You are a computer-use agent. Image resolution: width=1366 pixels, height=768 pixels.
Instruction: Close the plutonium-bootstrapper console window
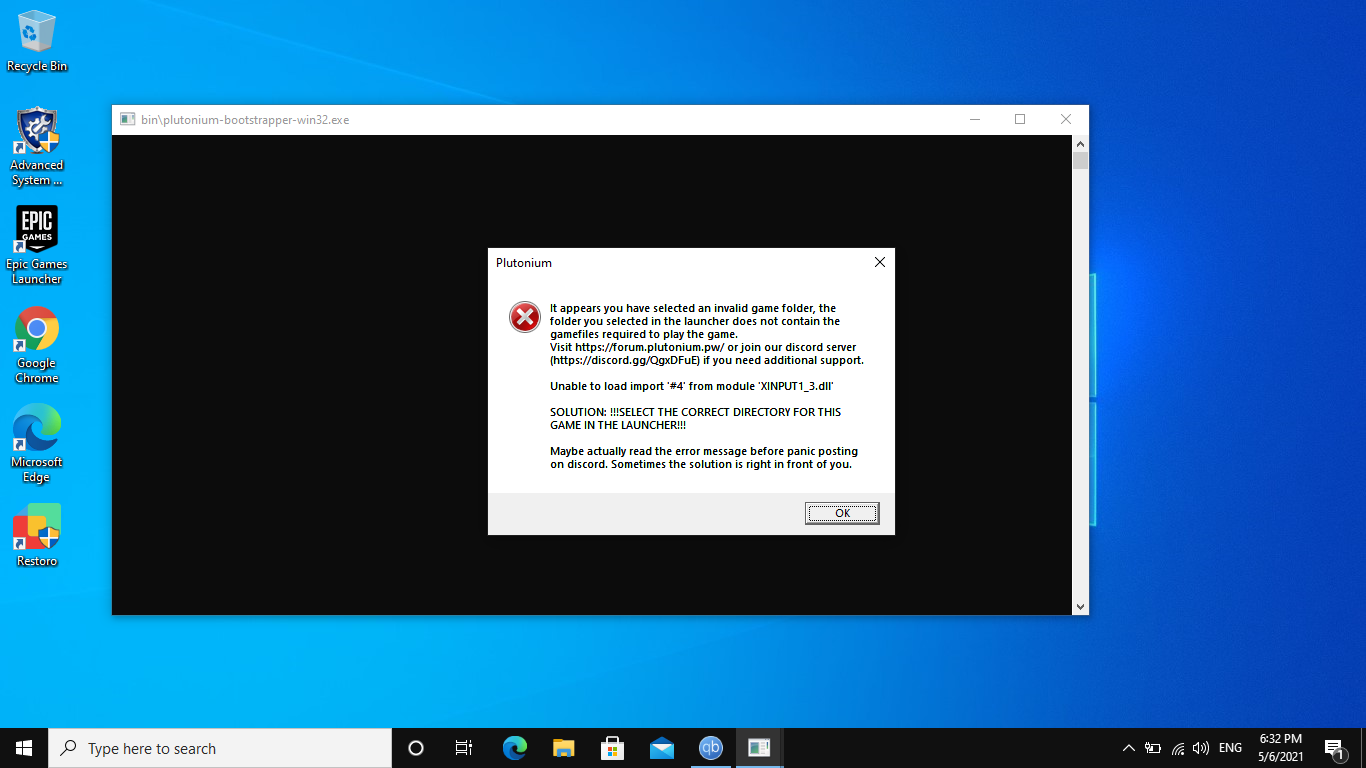pos(1066,119)
